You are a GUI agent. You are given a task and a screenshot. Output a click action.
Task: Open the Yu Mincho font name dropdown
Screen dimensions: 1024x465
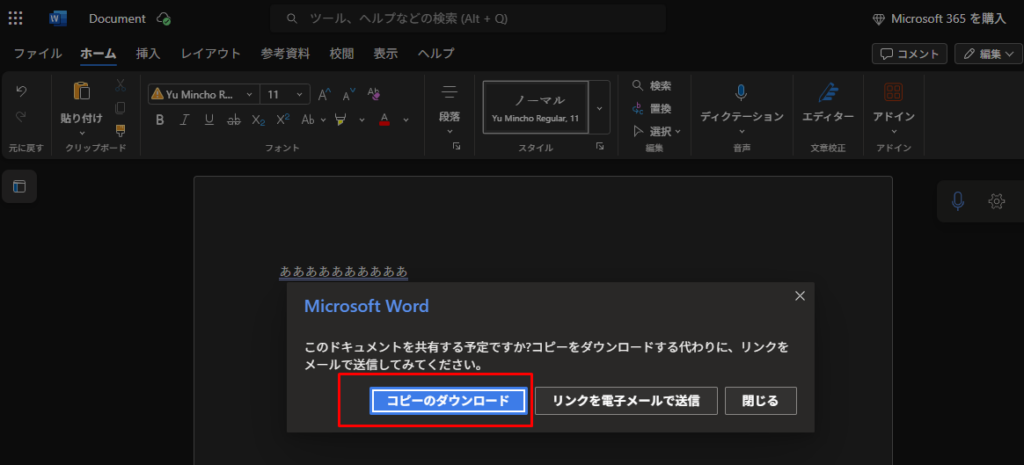tap(204, 95)
